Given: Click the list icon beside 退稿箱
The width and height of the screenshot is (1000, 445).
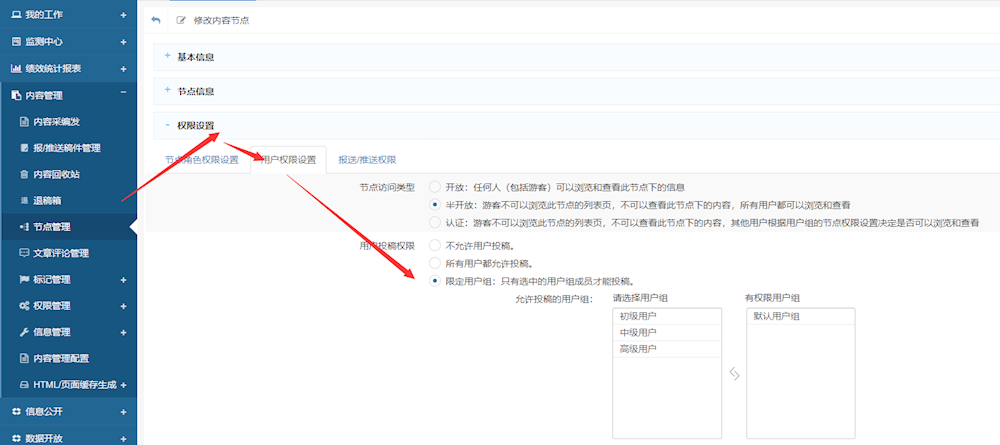Looking at the screenshot, I should [24, 201].
